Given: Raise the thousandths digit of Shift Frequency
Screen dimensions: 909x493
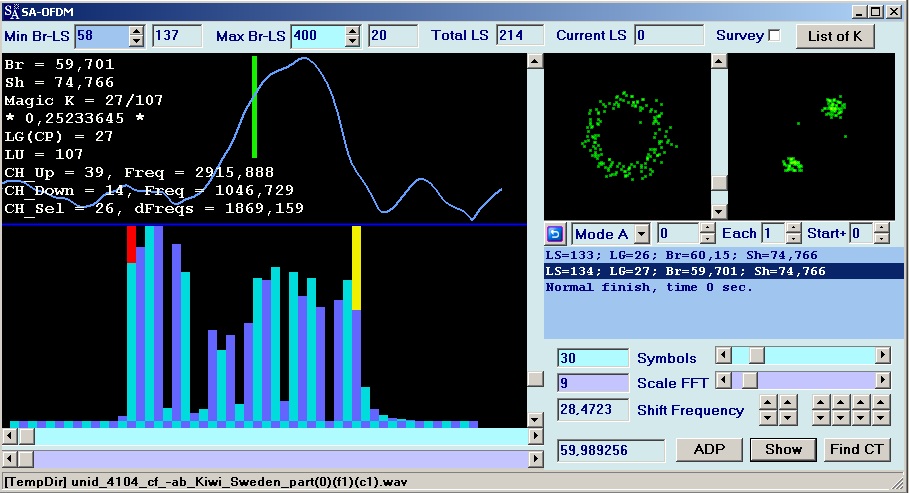Looking at the screenshot, I should point(861,403).
